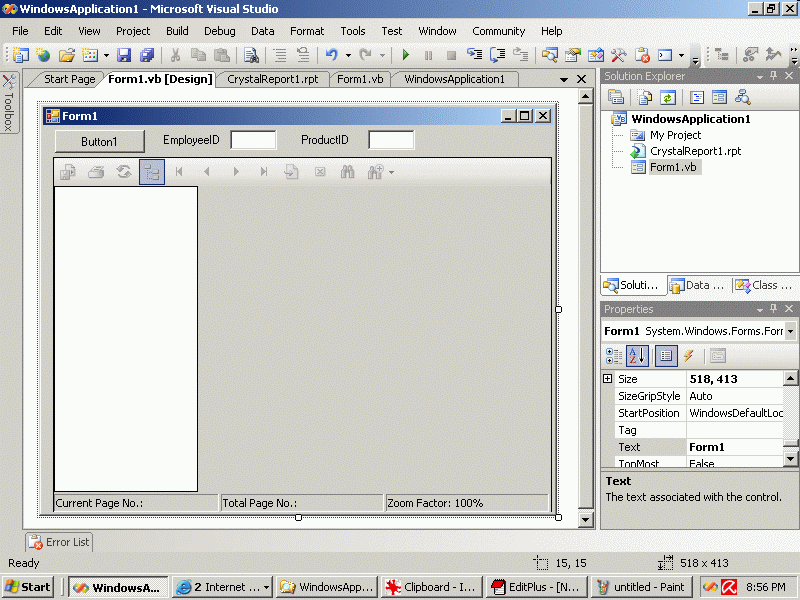
Task: Click the Step Over debug icon
Action: click(x=497, y=55)
